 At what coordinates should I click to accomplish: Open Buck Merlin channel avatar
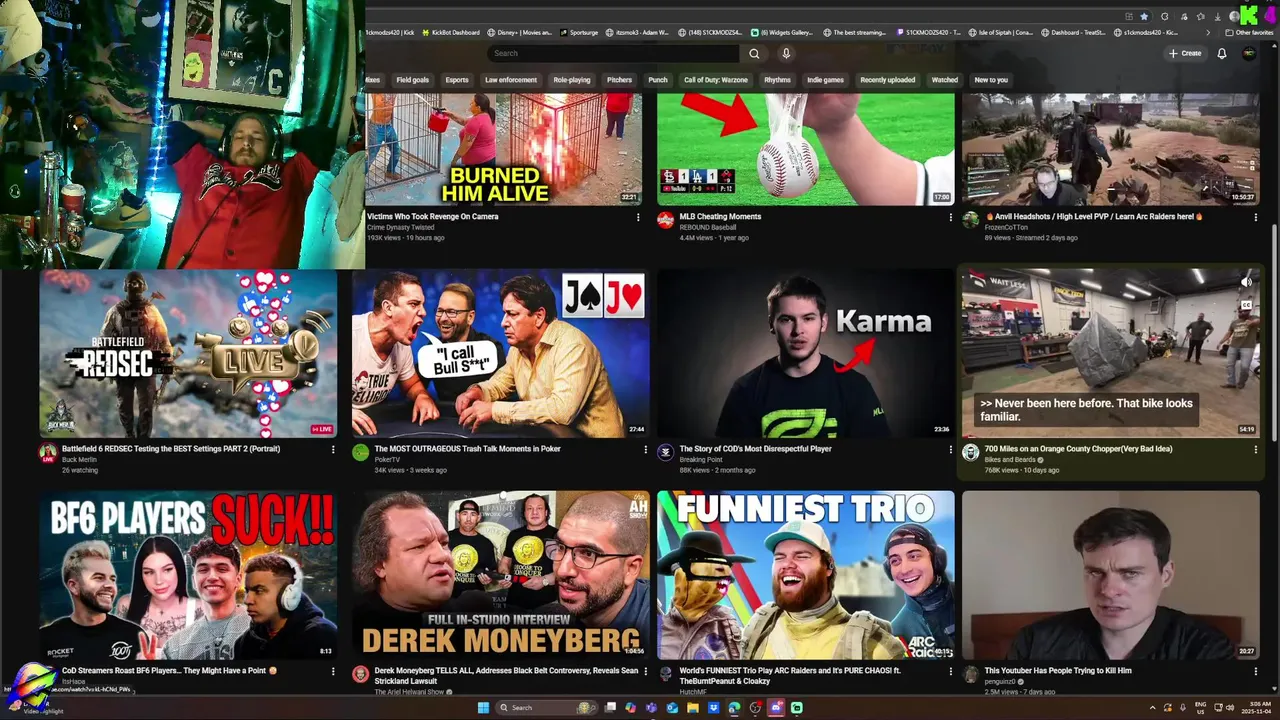click(x=48, y=453)
